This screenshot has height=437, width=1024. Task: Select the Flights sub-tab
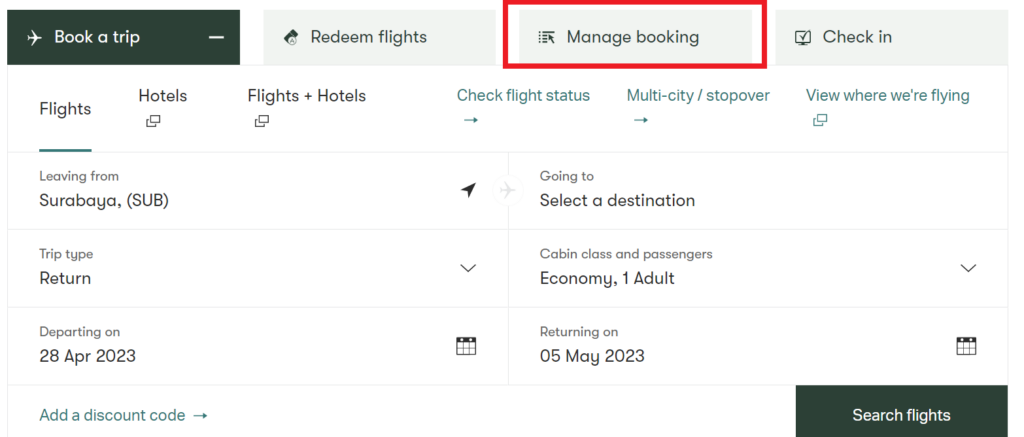[x=65, y=109]
